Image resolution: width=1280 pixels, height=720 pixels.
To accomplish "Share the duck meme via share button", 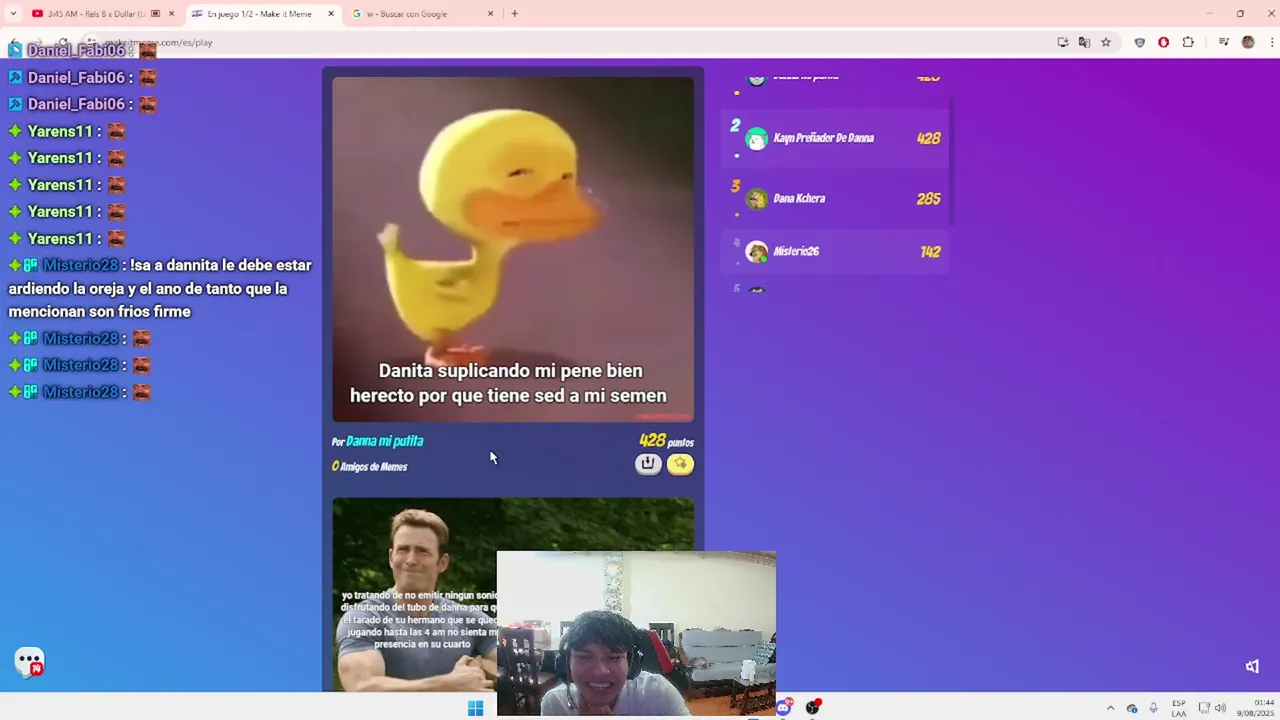I will tap(648, 463).
